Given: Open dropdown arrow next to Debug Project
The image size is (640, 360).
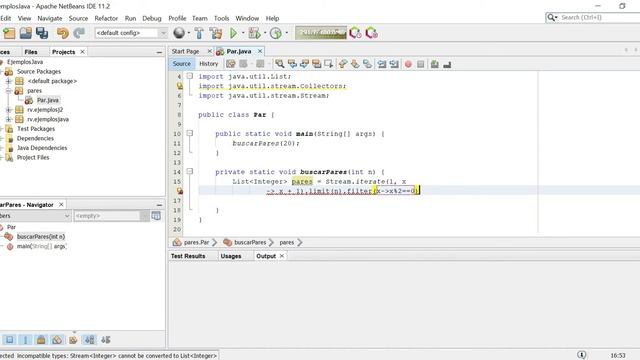Looking at the screenshot, I should pyautogui.click(x=265, y=33).
